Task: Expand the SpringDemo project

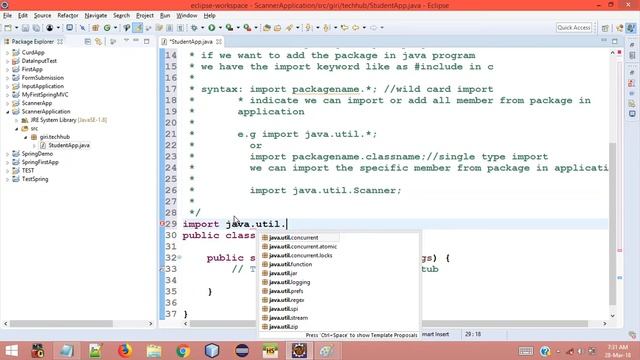Action: coord(7,154)
